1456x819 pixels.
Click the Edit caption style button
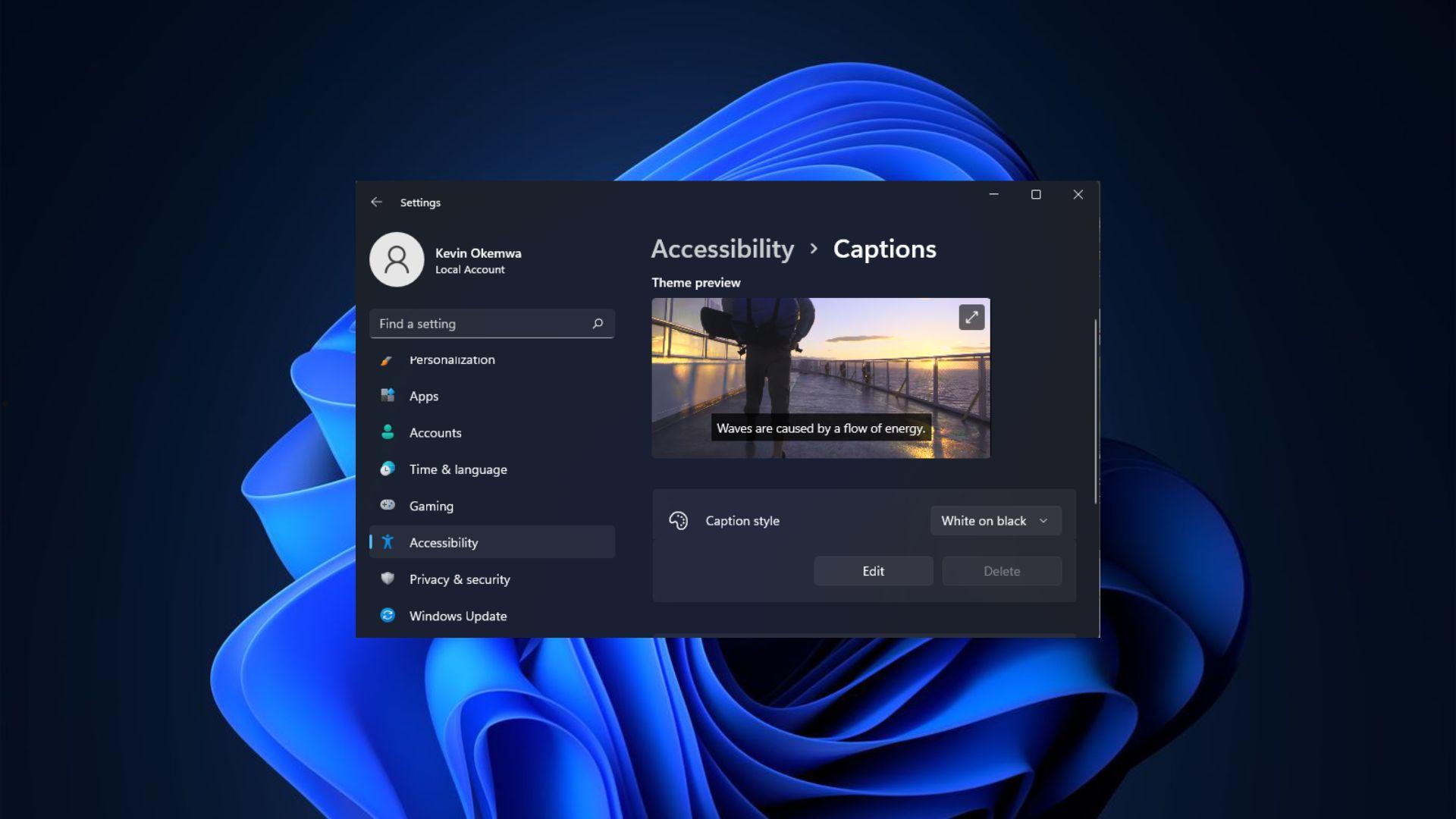point(872,570)
